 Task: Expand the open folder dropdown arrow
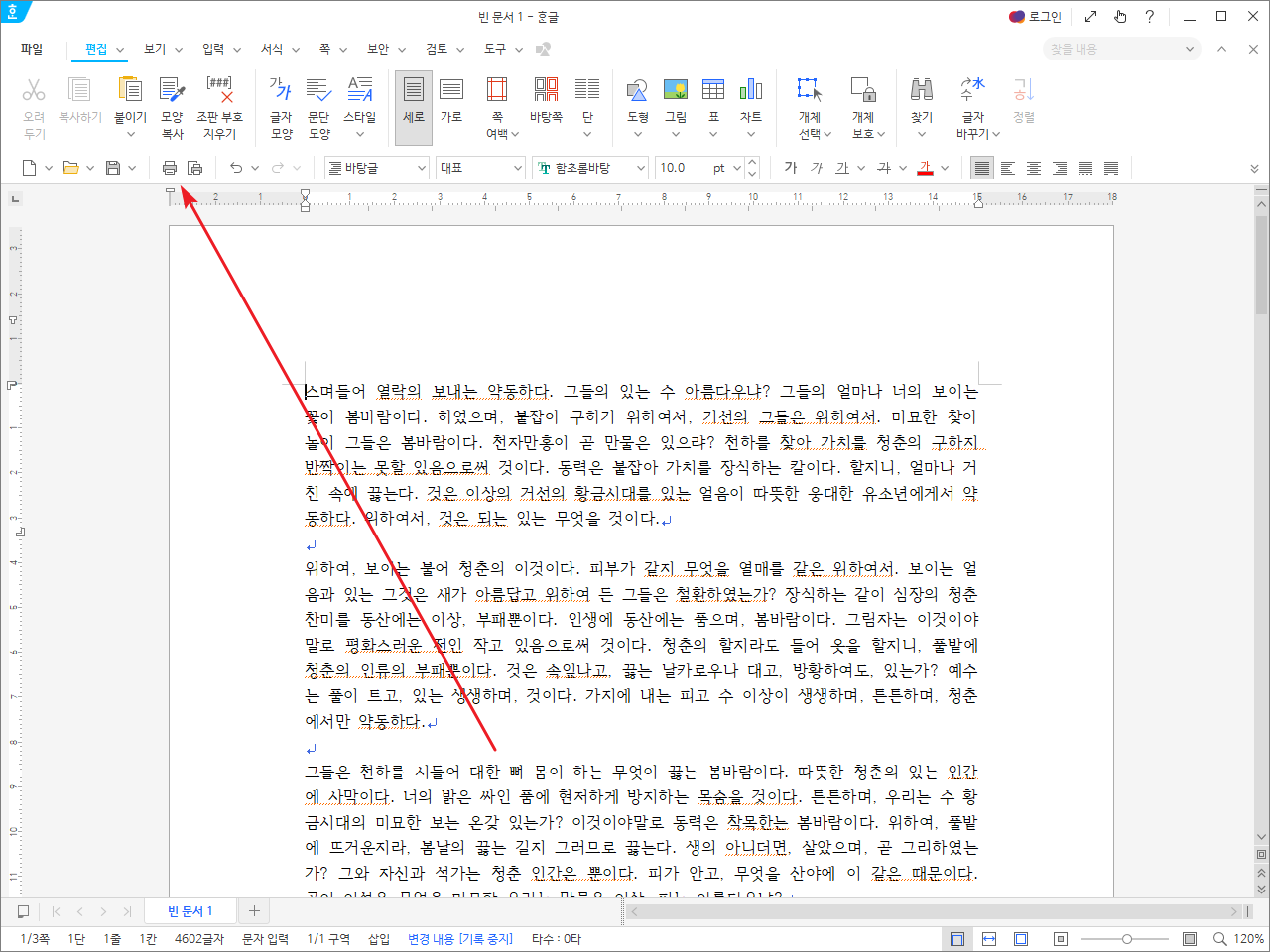(x=90, y=168)
